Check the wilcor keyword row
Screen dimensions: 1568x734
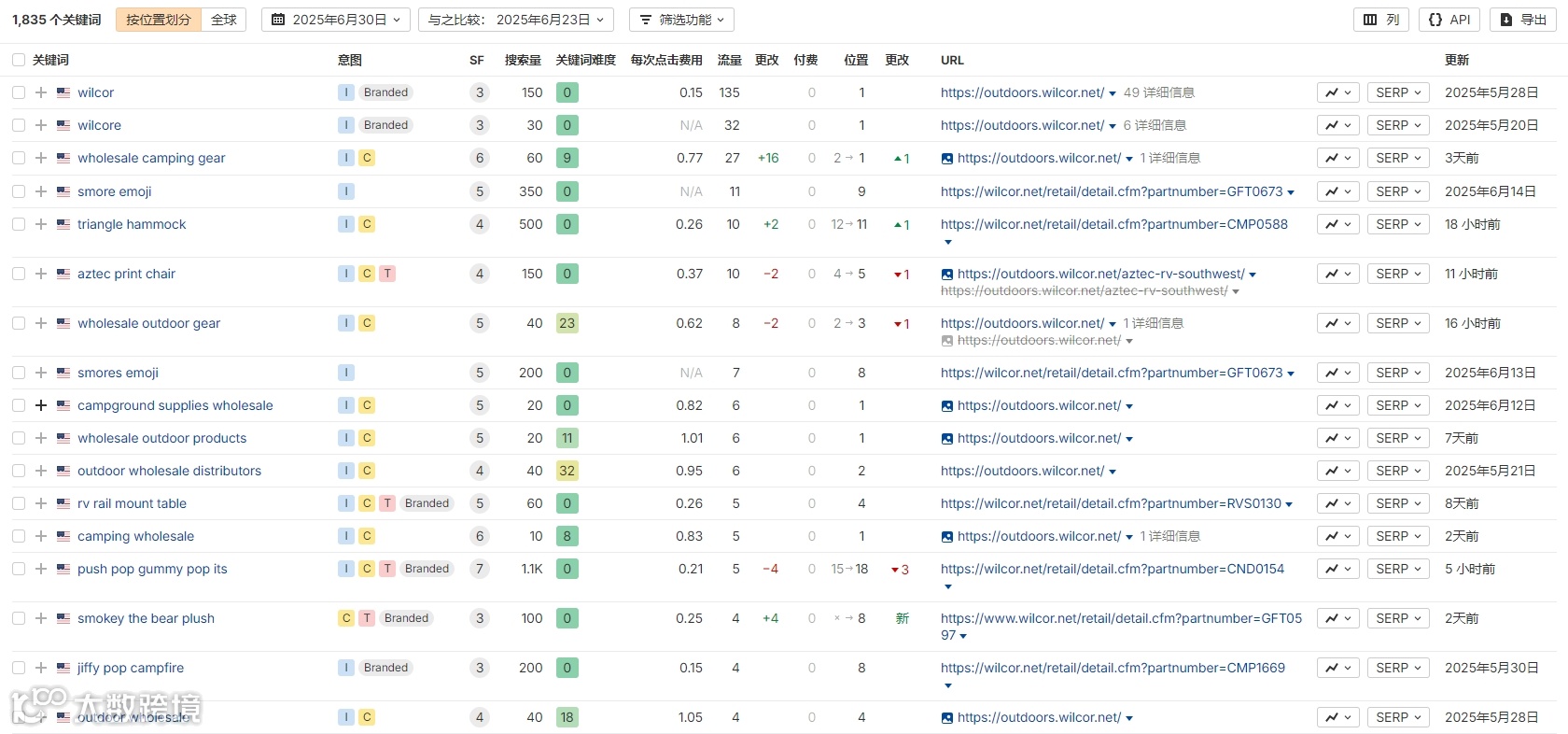coord(19,92)
